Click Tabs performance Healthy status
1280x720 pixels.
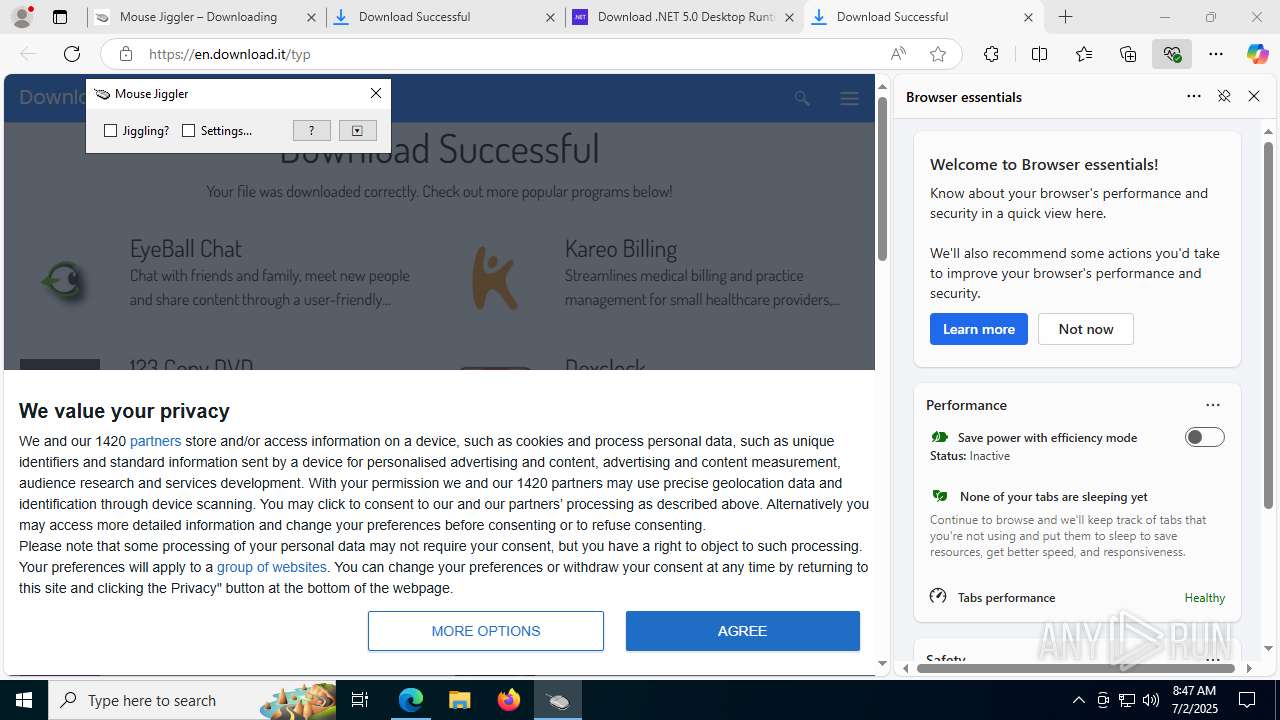pyautogui.click(x=1204, y=597)
